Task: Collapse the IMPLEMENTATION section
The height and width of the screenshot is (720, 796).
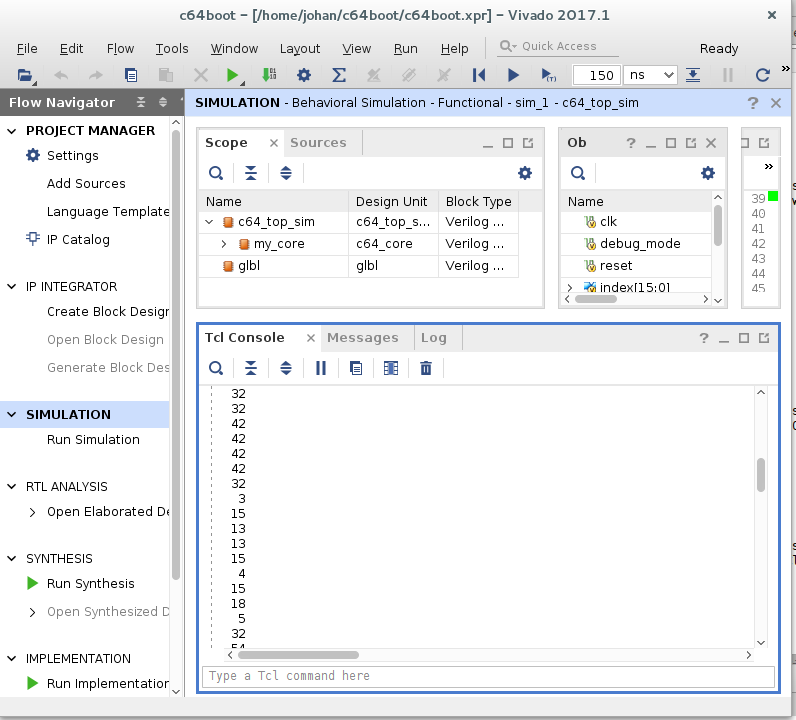Action: (x=12, y=659)
